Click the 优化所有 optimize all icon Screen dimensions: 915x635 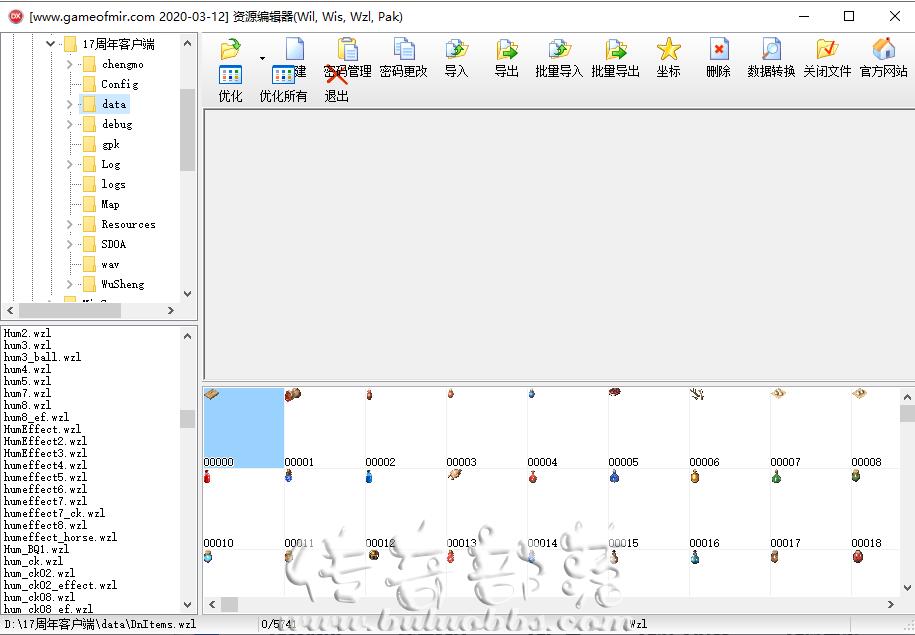tap(284, 75)
